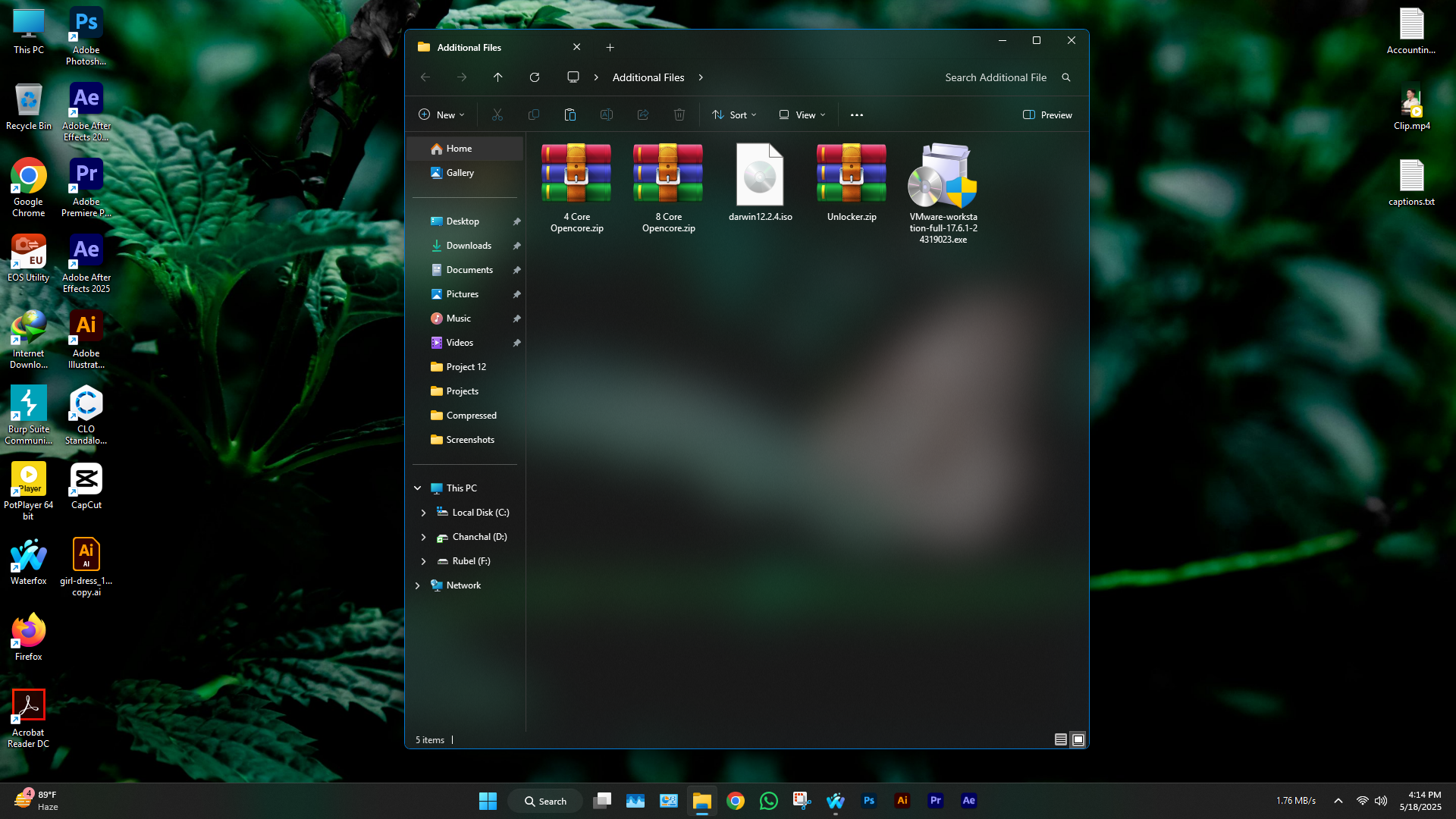Open the New item dropdown
Viewport: 1456px width, 819px height.
441,115
